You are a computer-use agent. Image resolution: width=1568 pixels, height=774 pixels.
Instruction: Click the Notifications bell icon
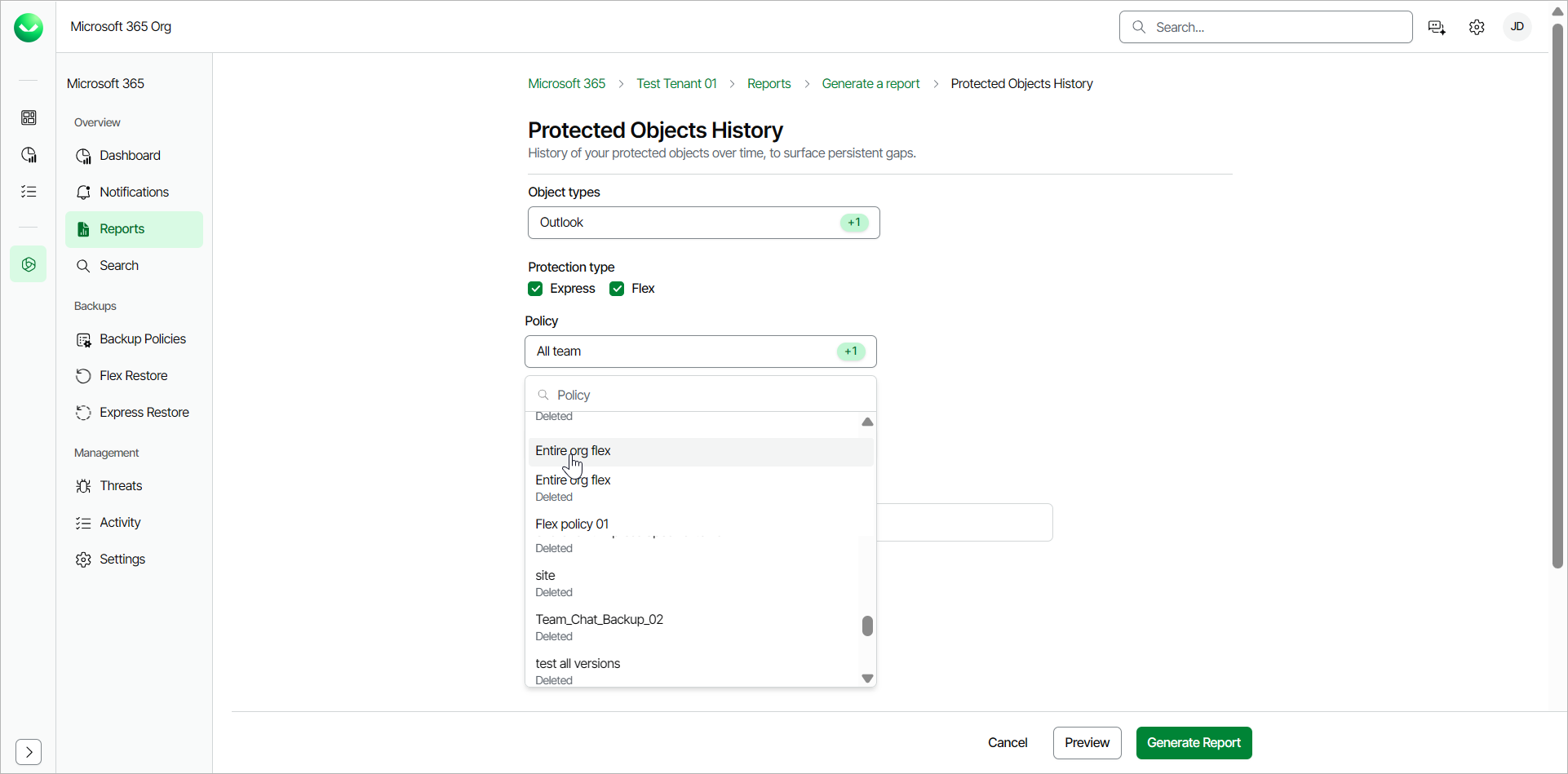point(83,192)
